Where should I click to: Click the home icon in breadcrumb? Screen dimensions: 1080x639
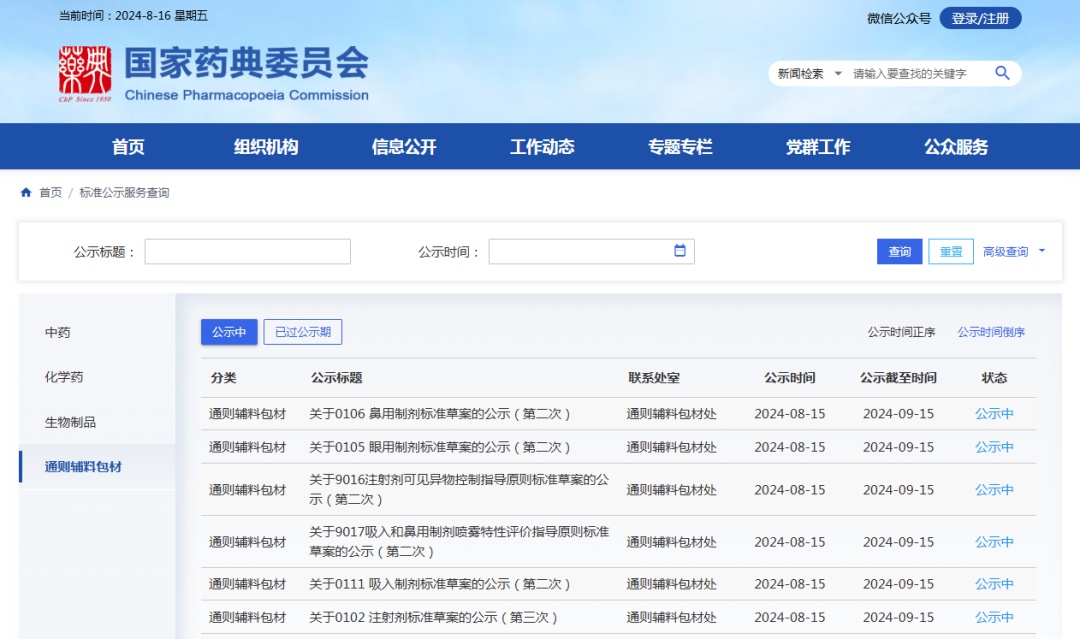(x=26, y=192)
